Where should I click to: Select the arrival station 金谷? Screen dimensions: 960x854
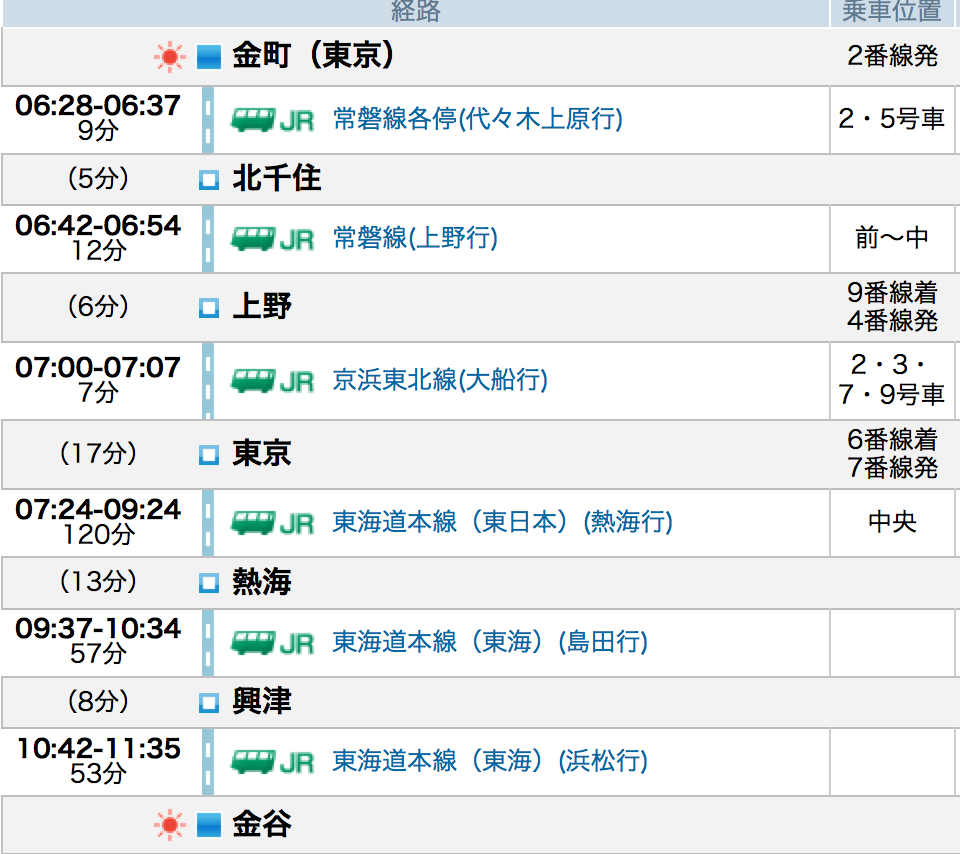pyautogui.click(x=262, y=824)
